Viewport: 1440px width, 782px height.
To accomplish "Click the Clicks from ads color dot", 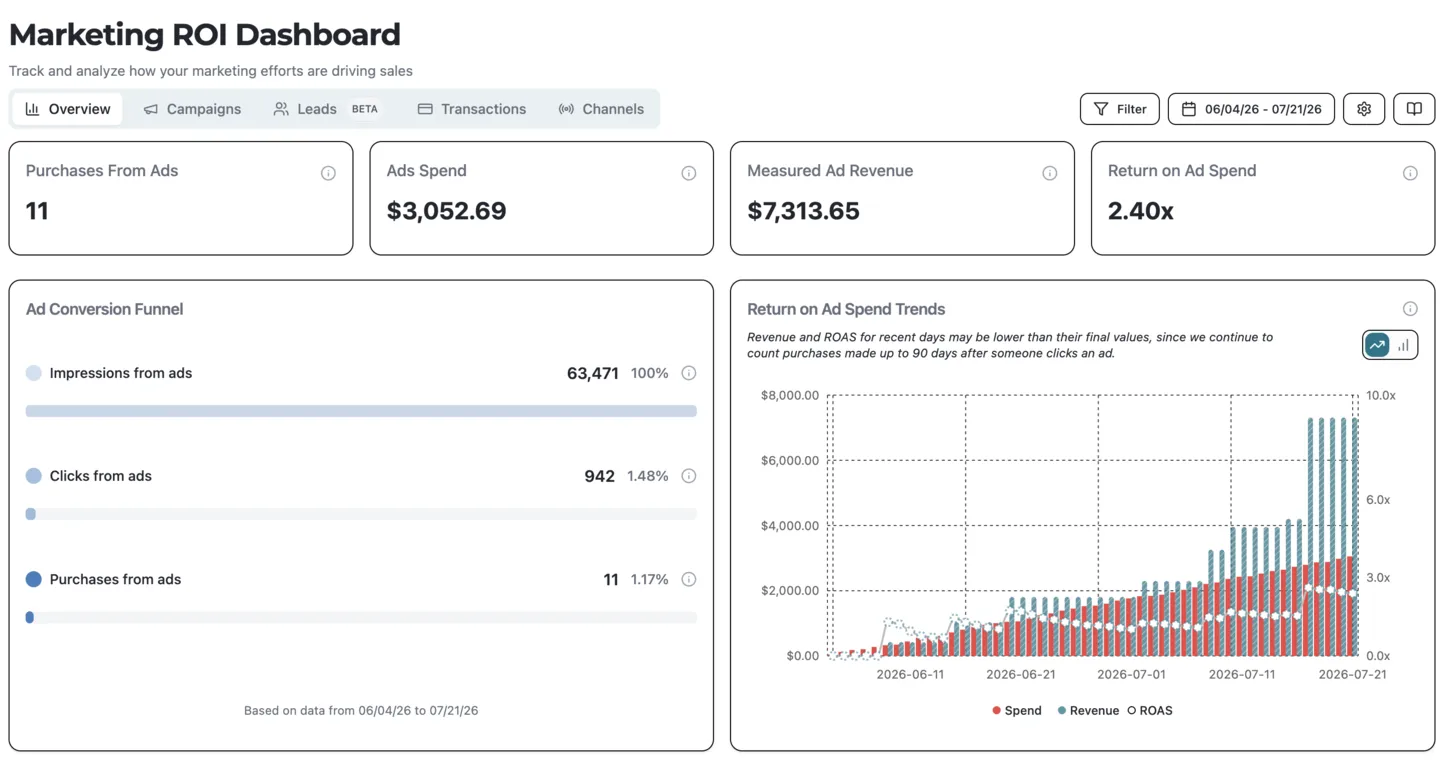I will click(34, 476).
